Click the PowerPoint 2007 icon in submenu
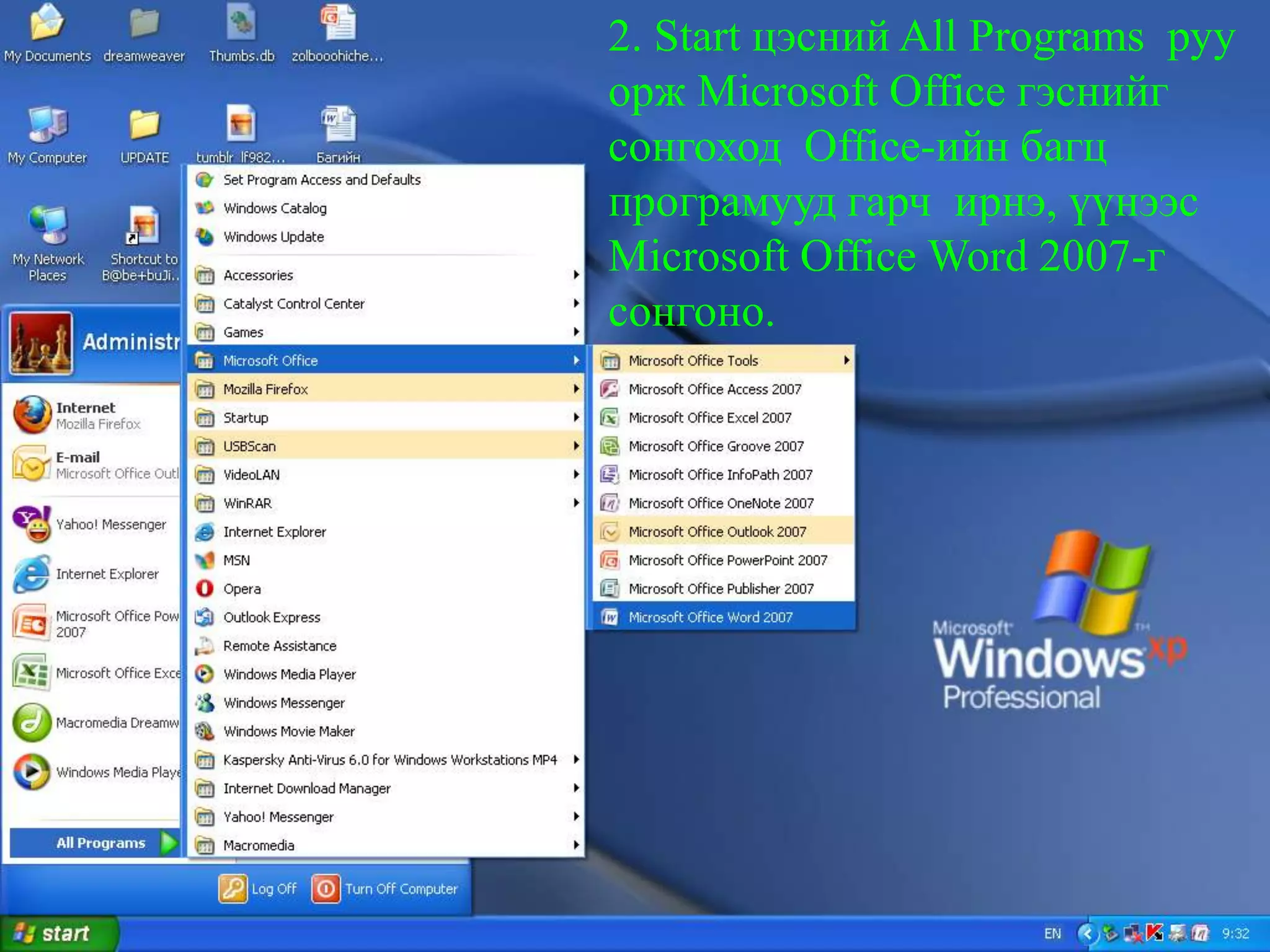This screenshot has height=952, width=1270. [610, 560]
